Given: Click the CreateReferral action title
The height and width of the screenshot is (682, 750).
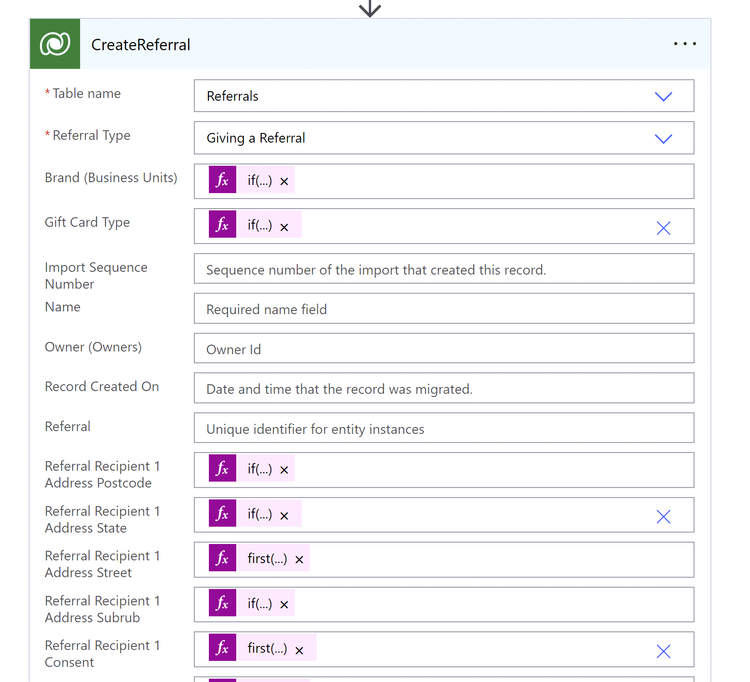Looking at the screenshot, I should coord(141,44).
